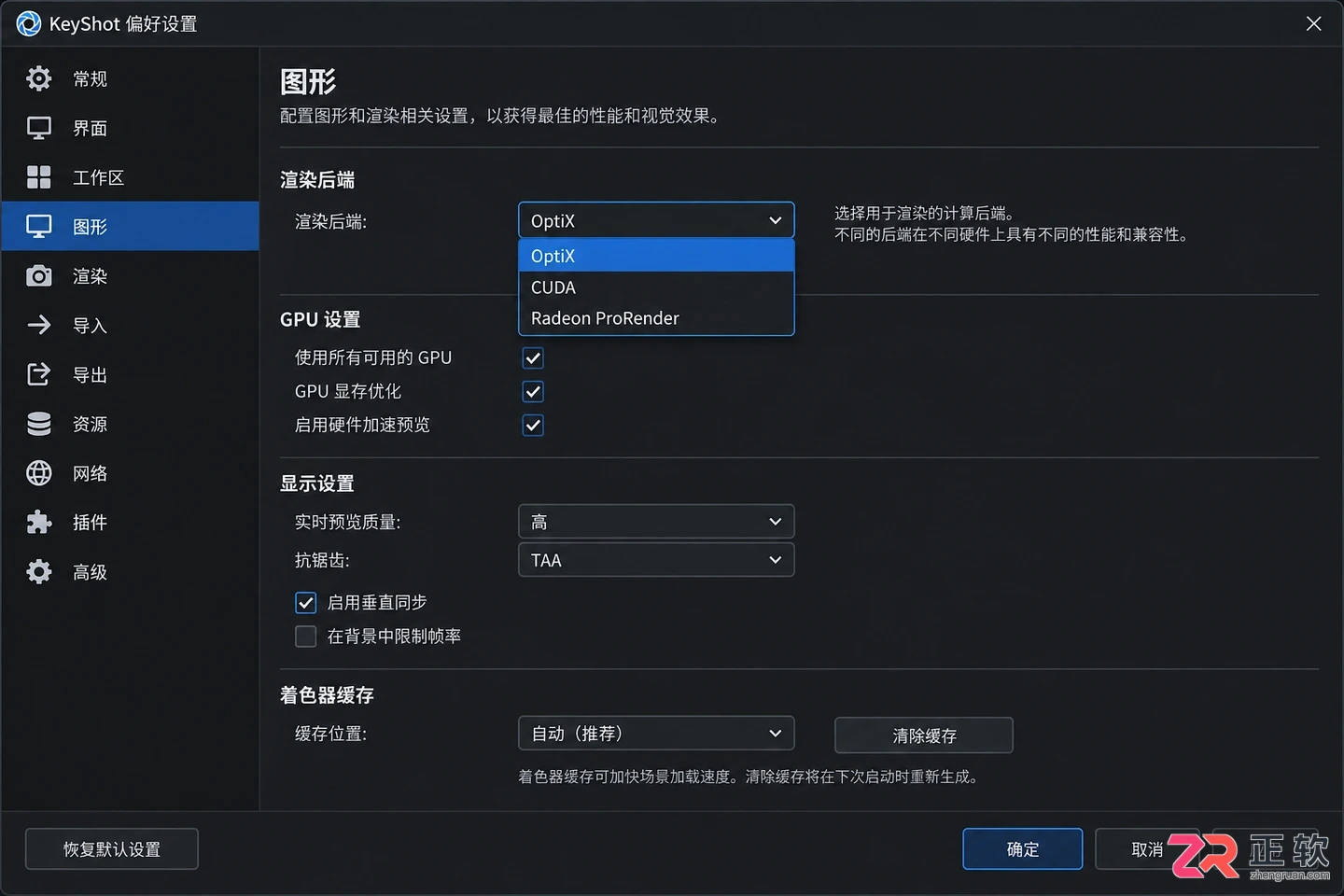This screenshot has width=1344, height=896.
Task: Toggle 使用所有可用的 GPU checkbox
Action: pos(533,358)
